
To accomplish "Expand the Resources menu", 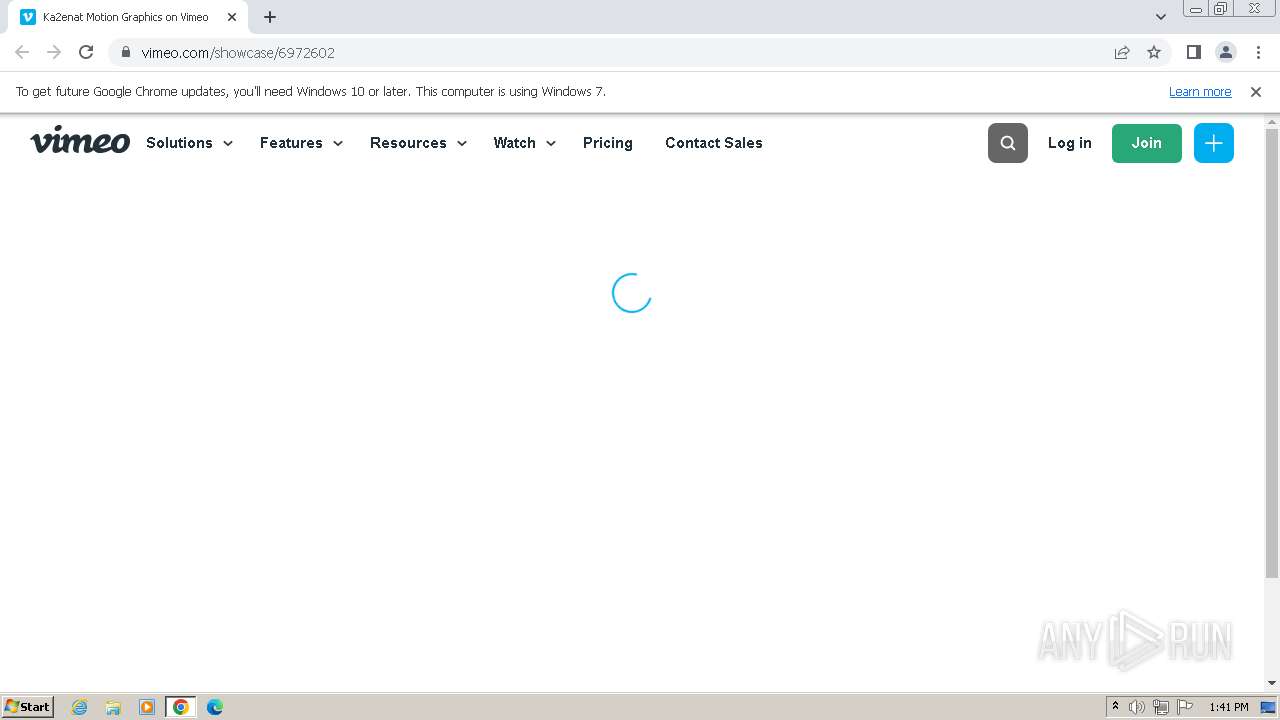I will [419, 143].
